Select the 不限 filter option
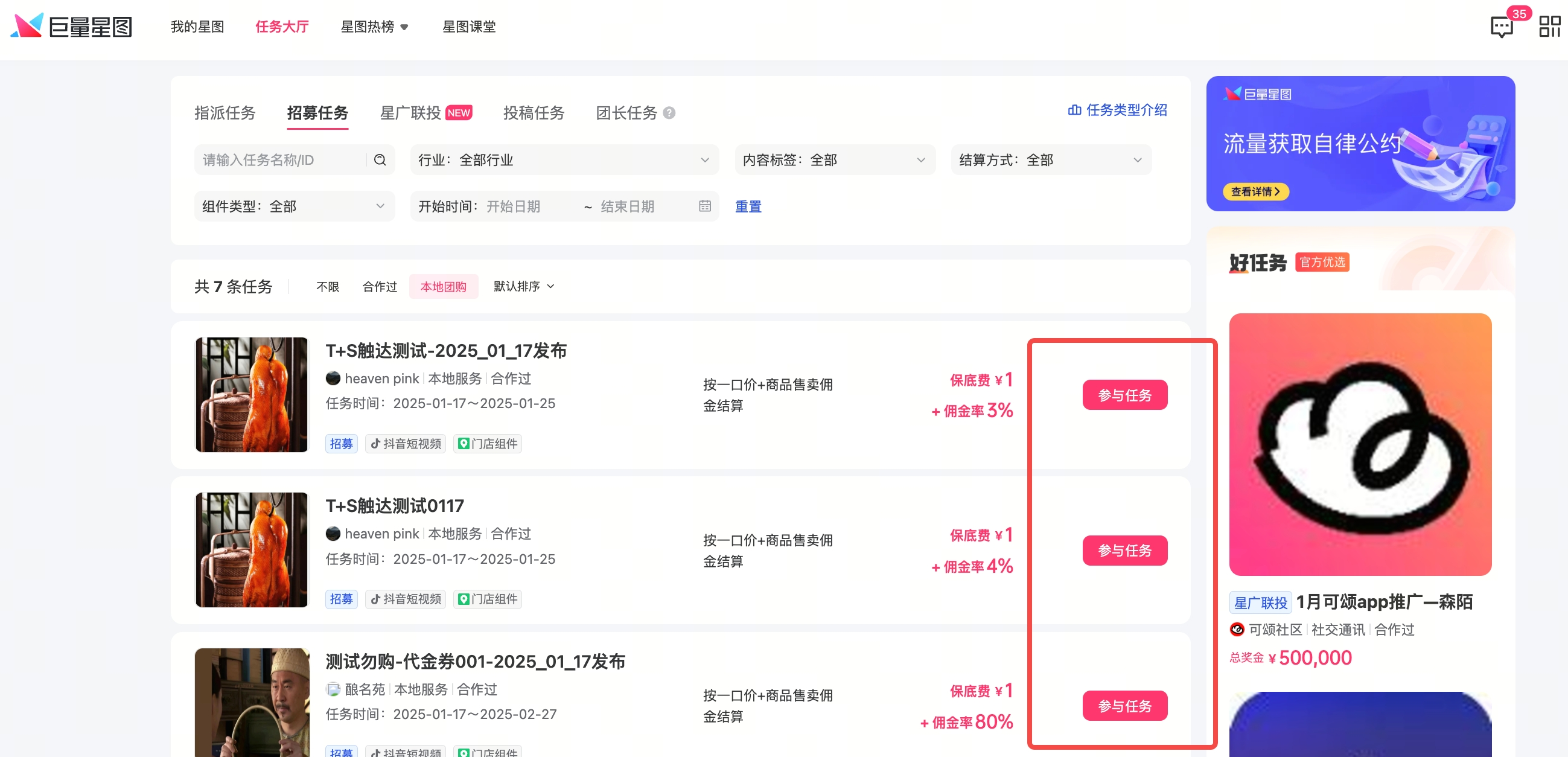The height and width of the screenshot is (757, 1568). click(328, 286)
